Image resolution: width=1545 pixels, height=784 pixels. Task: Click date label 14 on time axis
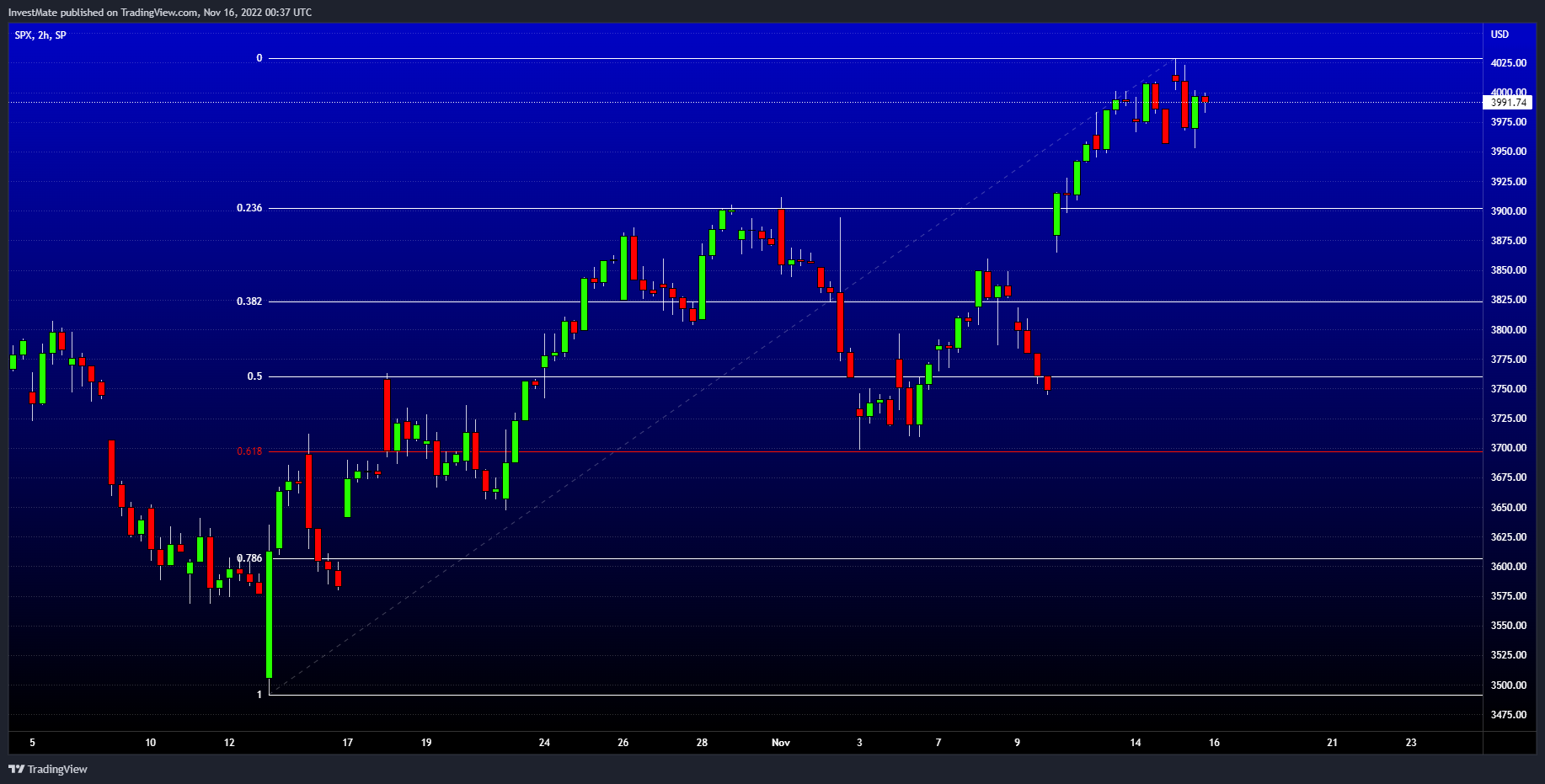(x=1136, y=743)
